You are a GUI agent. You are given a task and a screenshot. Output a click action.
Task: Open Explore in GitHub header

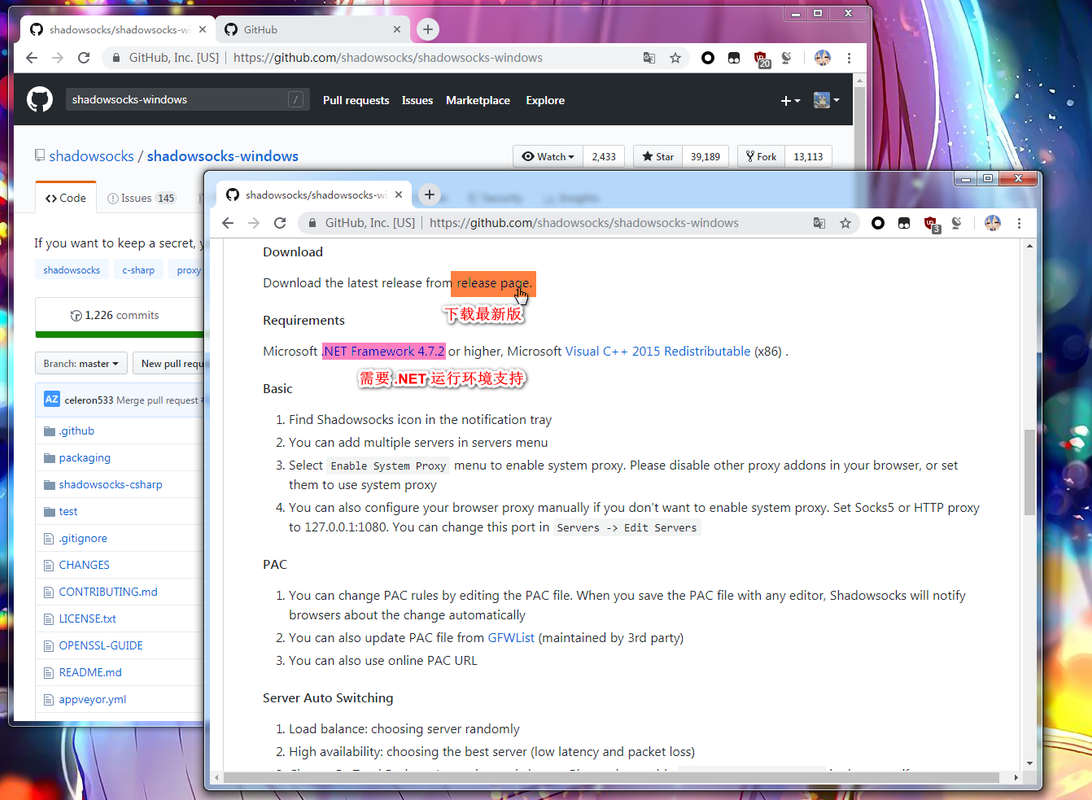point(545,100)
